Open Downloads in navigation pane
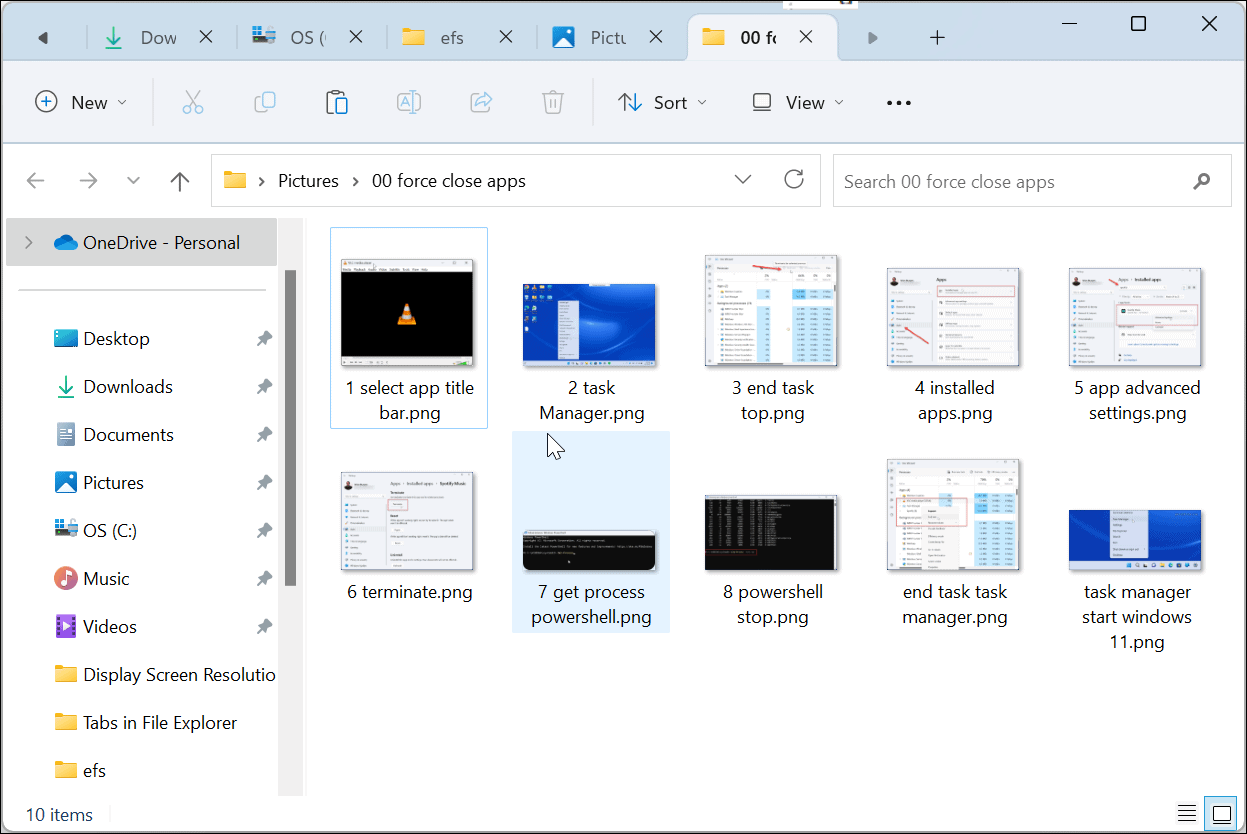Screen dimensions: 1247x834 coord(128,387)
